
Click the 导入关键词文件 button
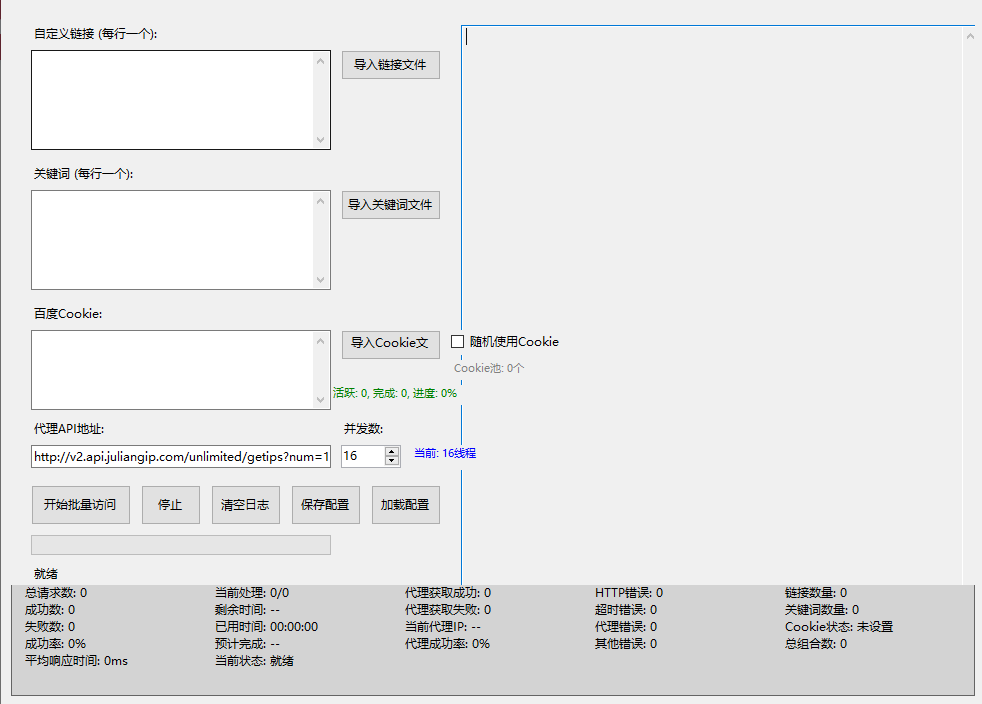[390, 205]
